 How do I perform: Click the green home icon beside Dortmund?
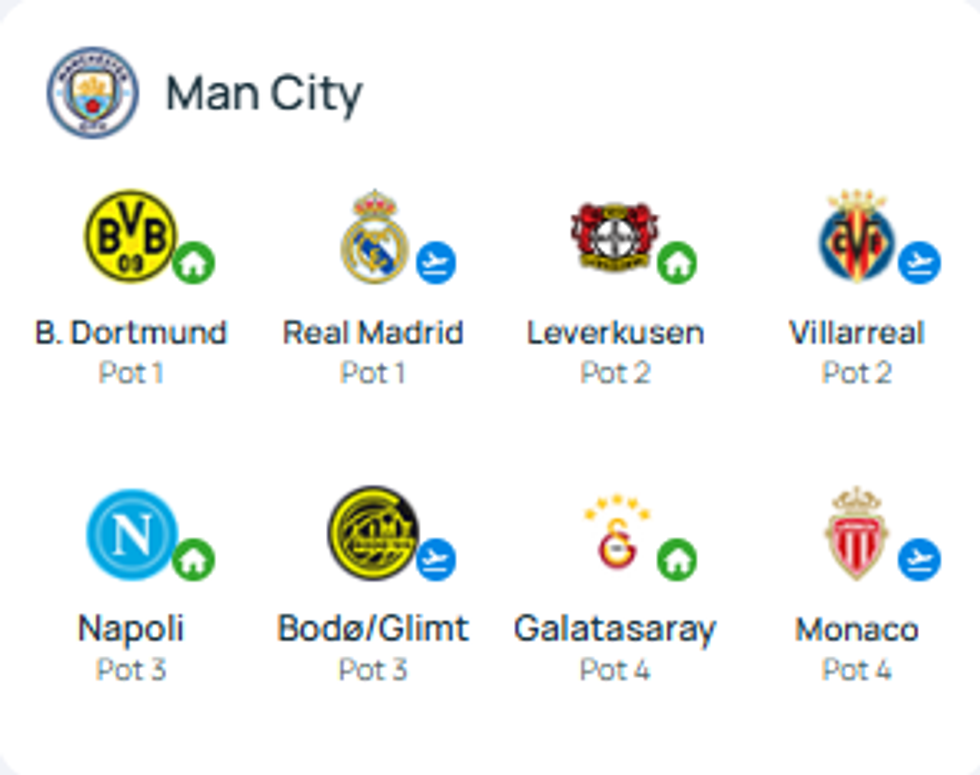click(194, 264)
